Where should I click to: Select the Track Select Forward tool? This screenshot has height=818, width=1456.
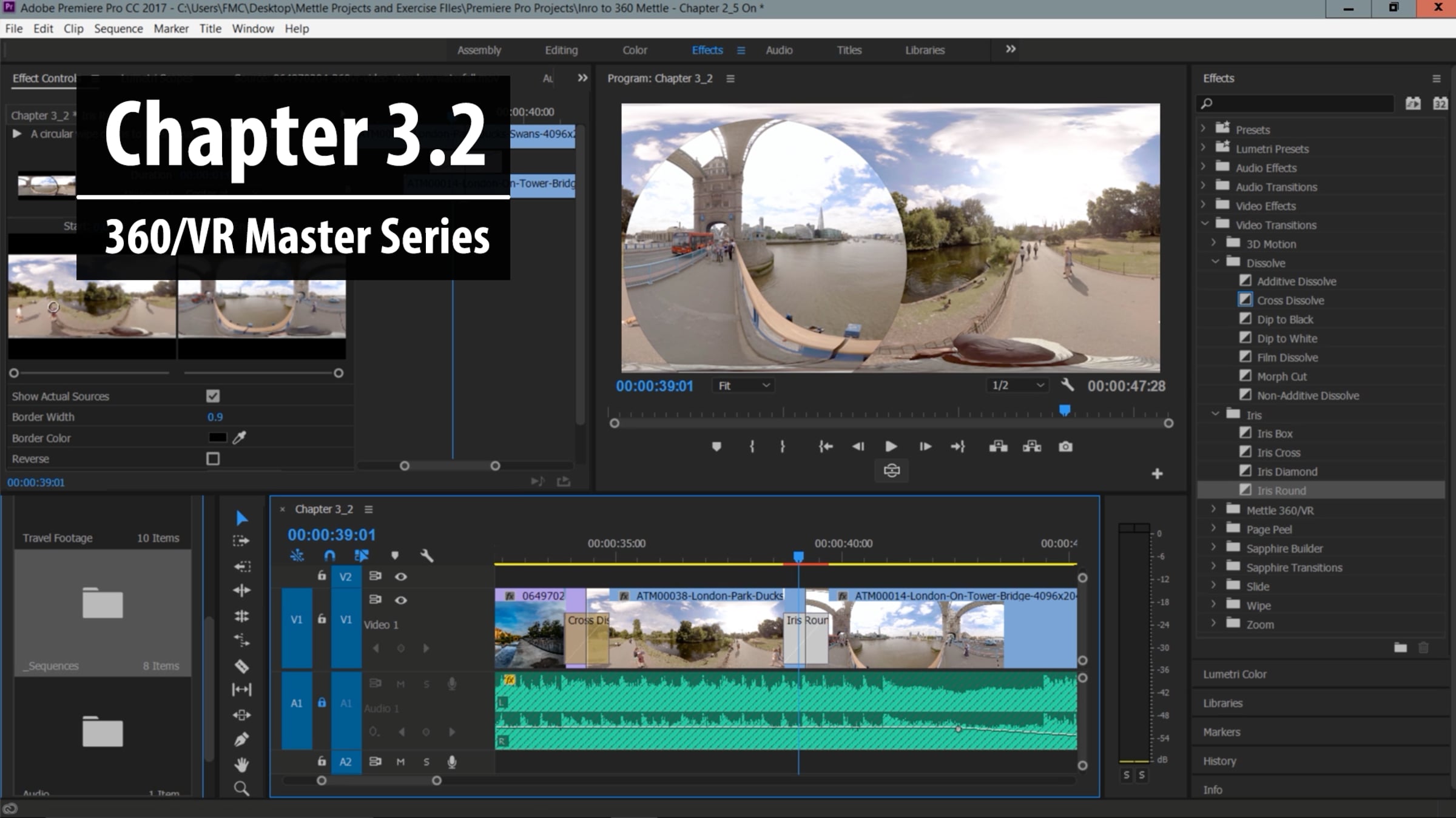click(x=241, y=541)
